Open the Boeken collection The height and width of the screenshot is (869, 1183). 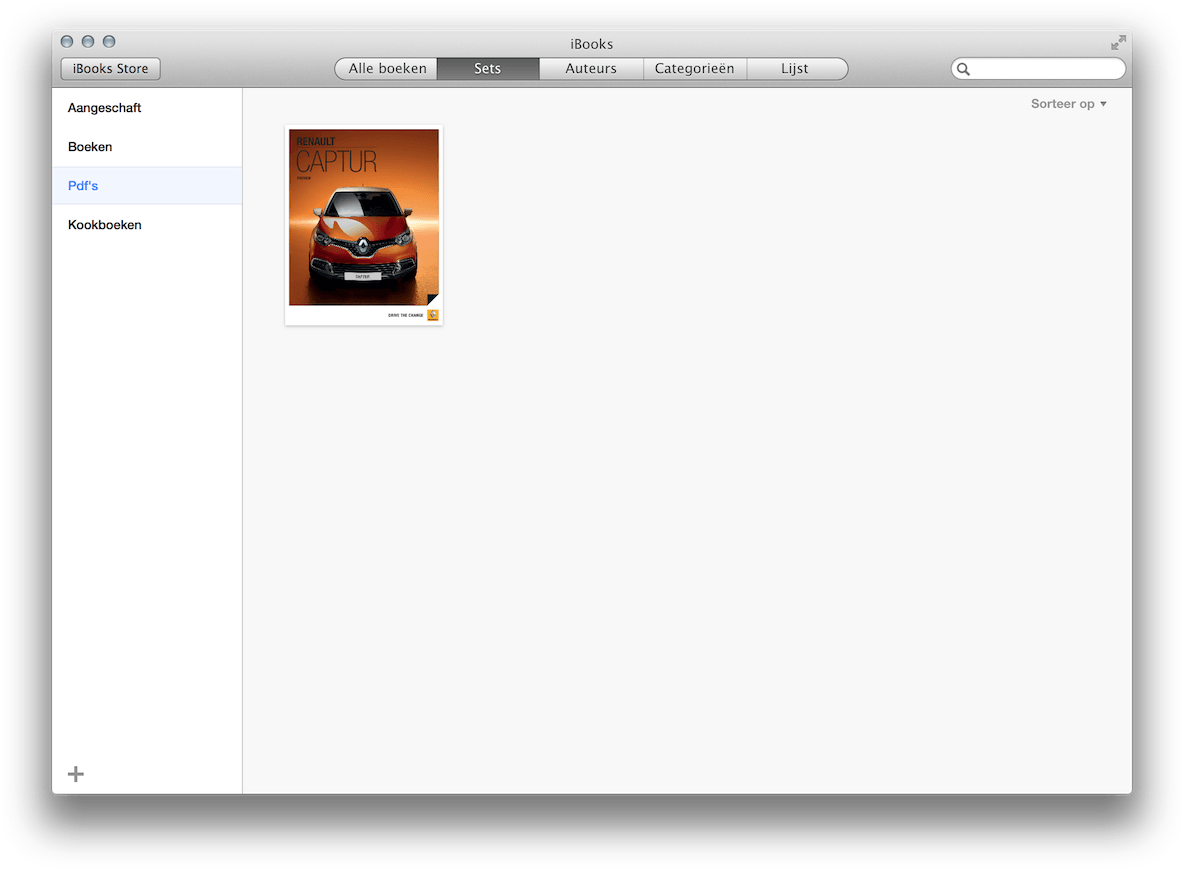pos(89,146)
